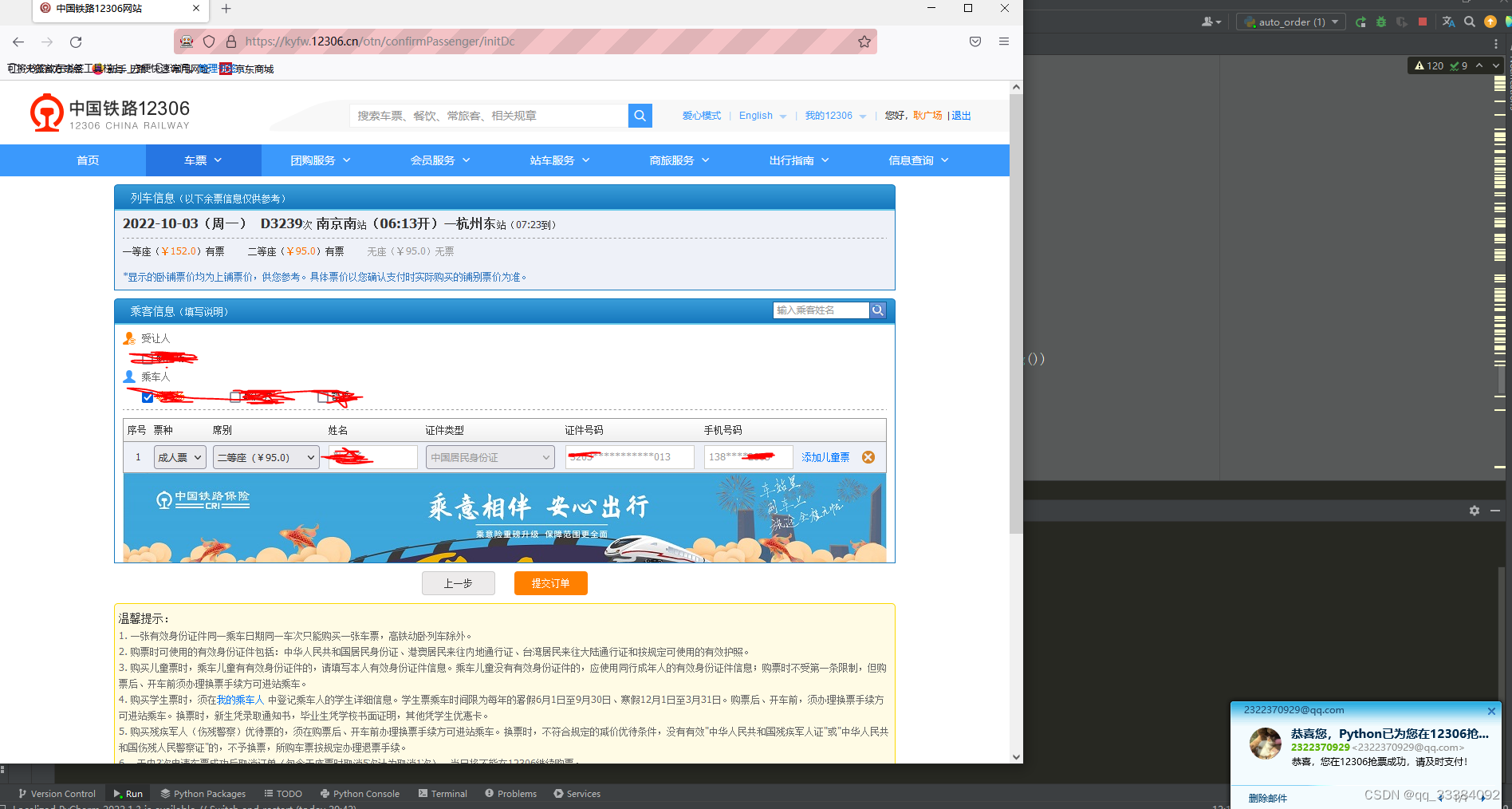Go to the previous highlighted error in PyCharm
Screen dimensions: 1512x809
pos(1479,65)
